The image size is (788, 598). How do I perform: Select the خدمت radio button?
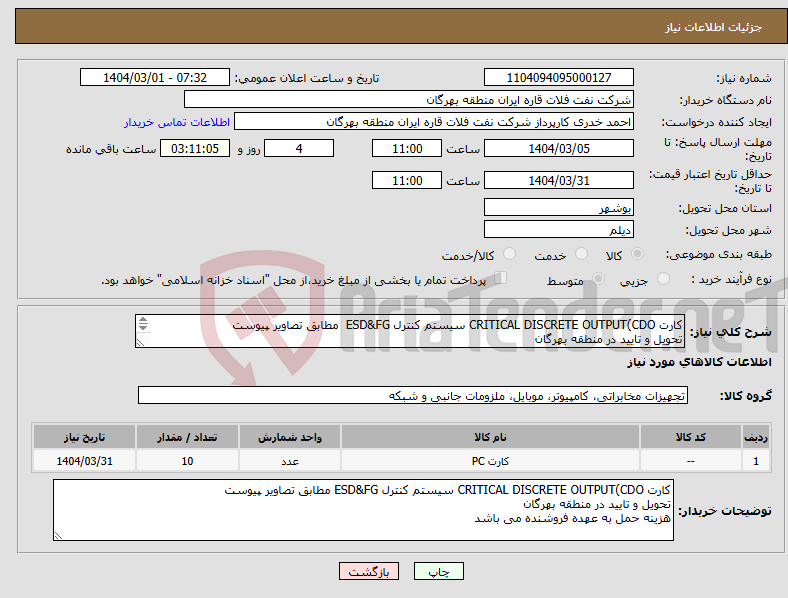click(x=581, y=254)
